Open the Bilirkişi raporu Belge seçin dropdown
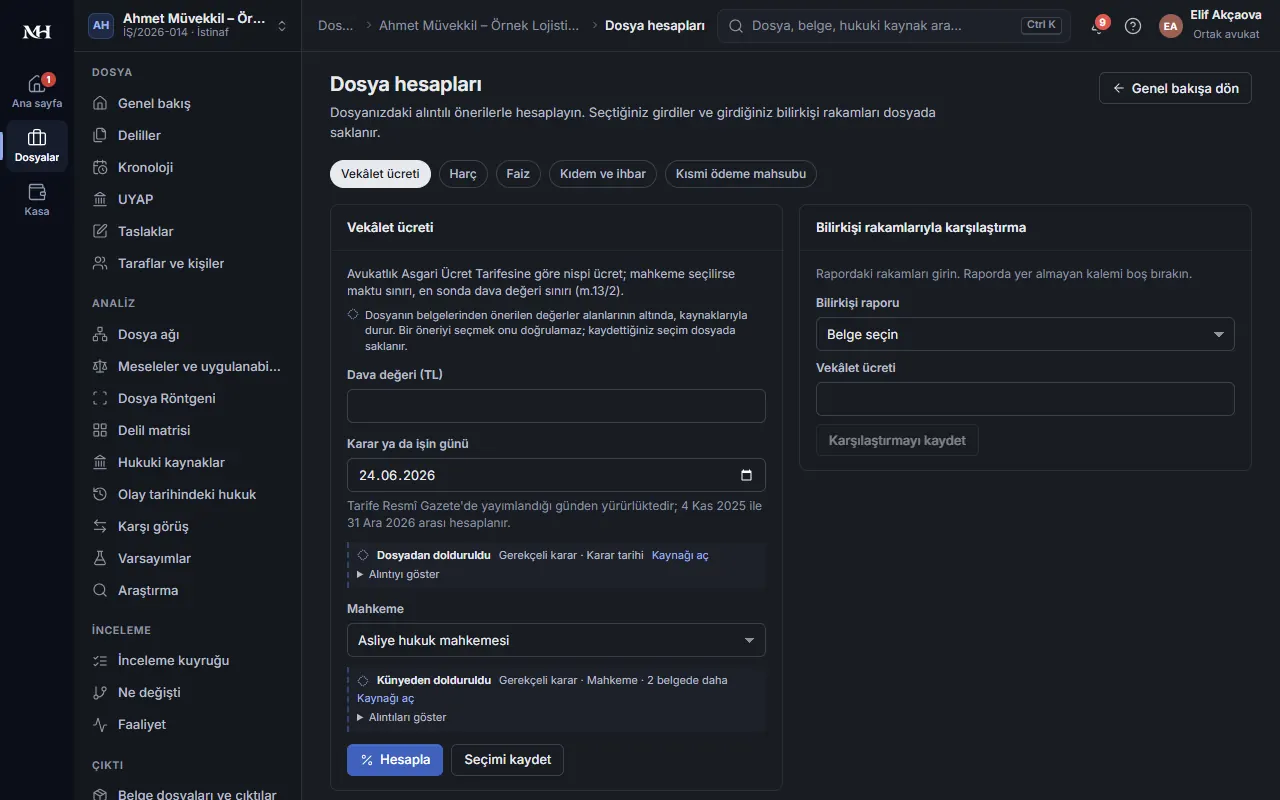1280x800 pixels. coord(1025,334)
